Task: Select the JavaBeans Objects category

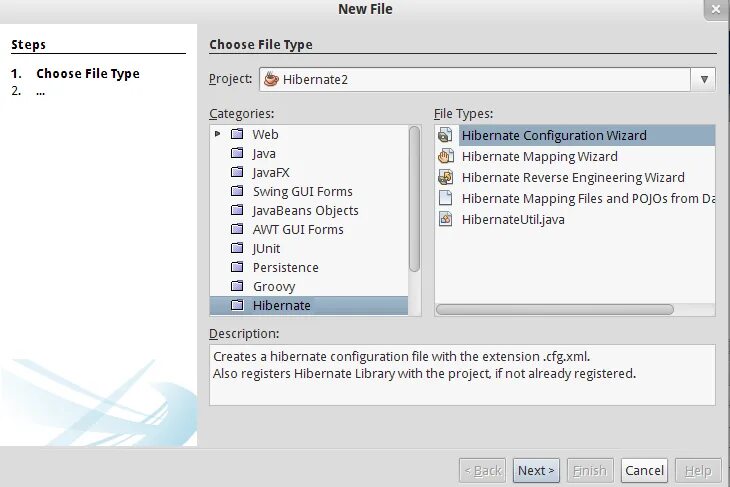Action: [305, 211]
